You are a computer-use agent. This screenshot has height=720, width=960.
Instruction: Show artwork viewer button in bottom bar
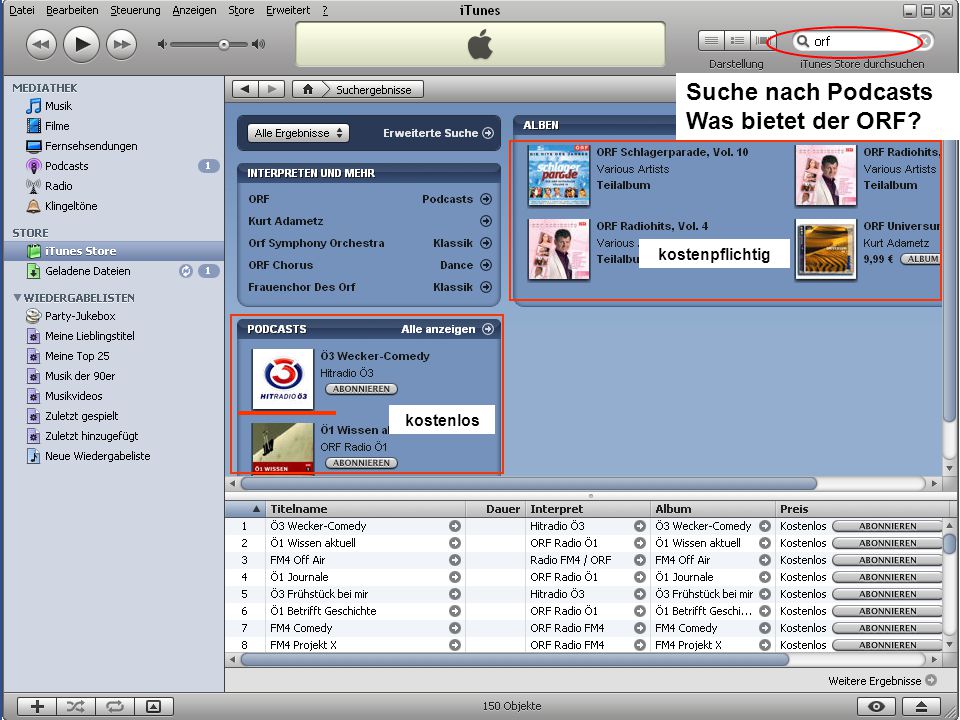154,707
